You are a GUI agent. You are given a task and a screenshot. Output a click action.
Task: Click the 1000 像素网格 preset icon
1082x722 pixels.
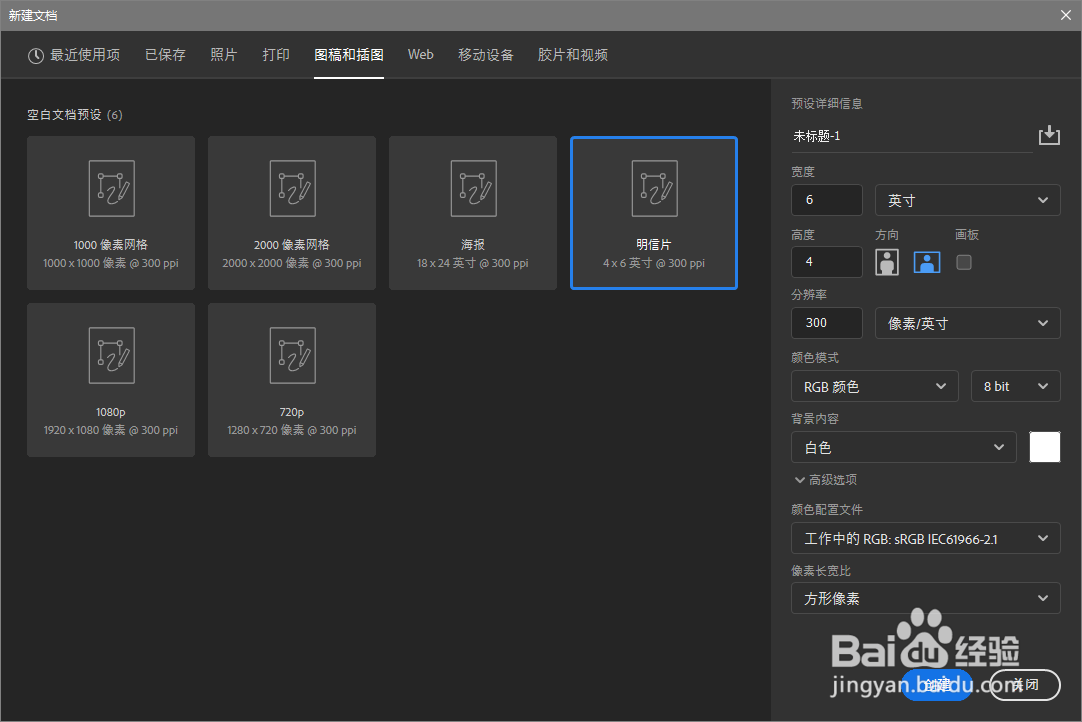111,188
